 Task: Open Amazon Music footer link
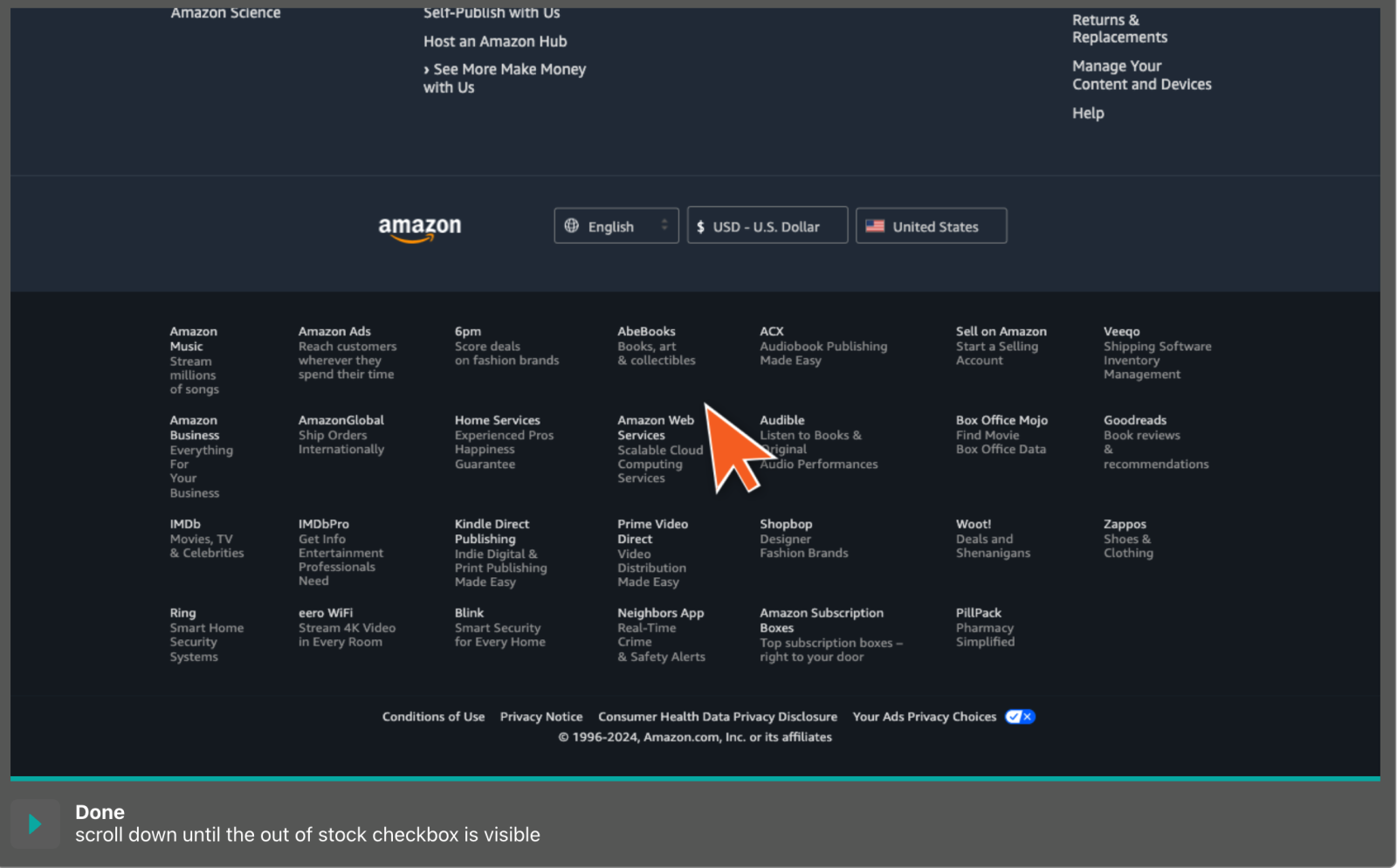point(195,360)
